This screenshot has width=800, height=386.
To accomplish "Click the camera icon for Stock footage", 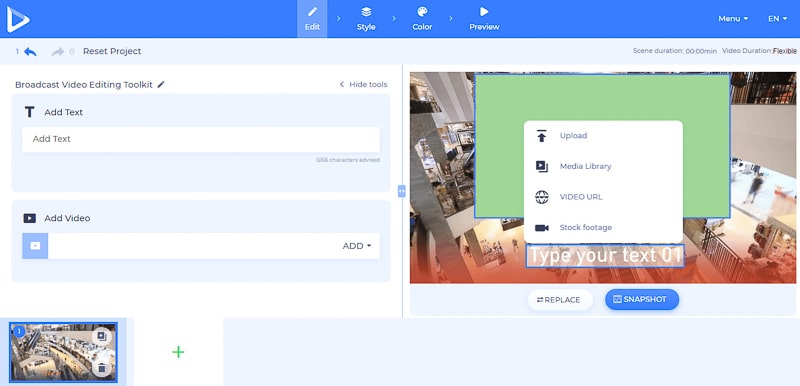I will click(x=542, y=228).
